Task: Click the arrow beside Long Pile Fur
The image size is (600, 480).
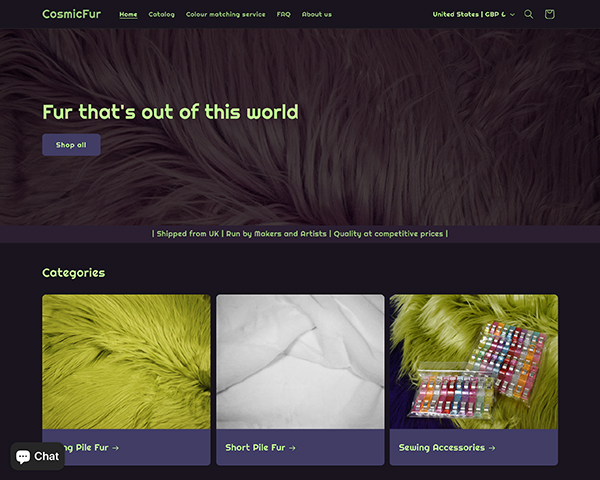Action: coord(116,448)
